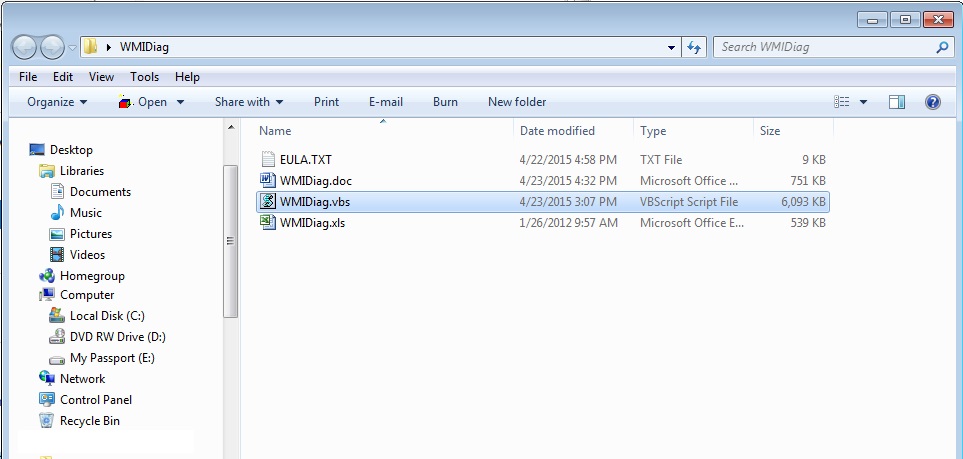The height and width of the screenshot is (459, 963).
Task: Click the Forward navigation arrow
Action: pyautogui.click(x=53, y=47)
